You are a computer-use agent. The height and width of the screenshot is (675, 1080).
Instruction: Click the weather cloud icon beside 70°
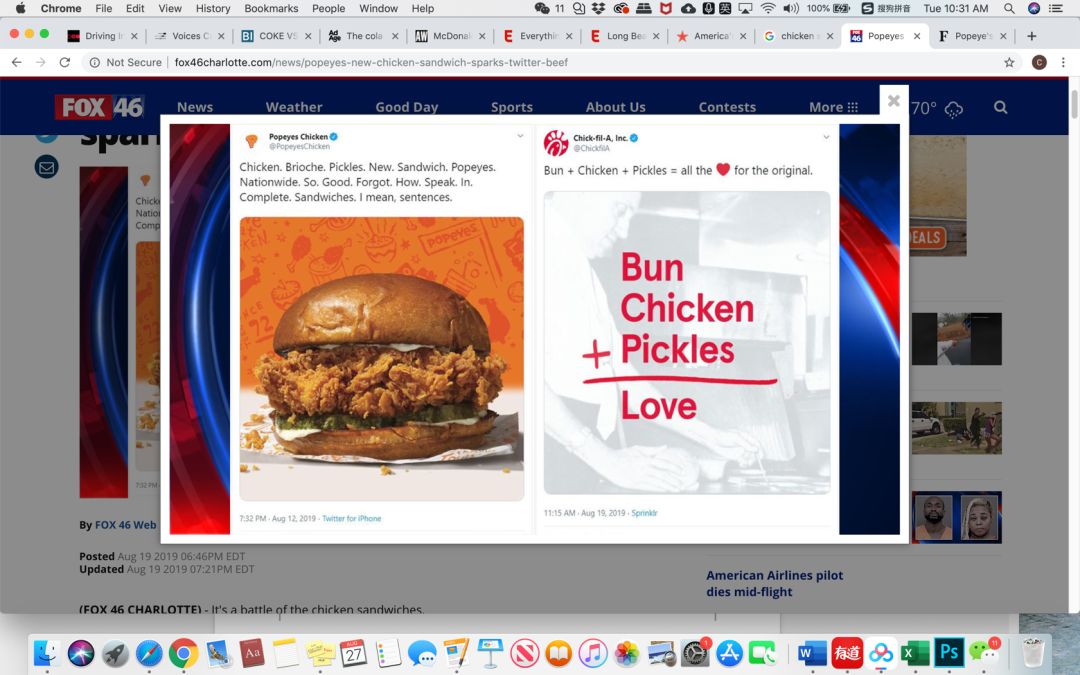(x=954, y=109)
